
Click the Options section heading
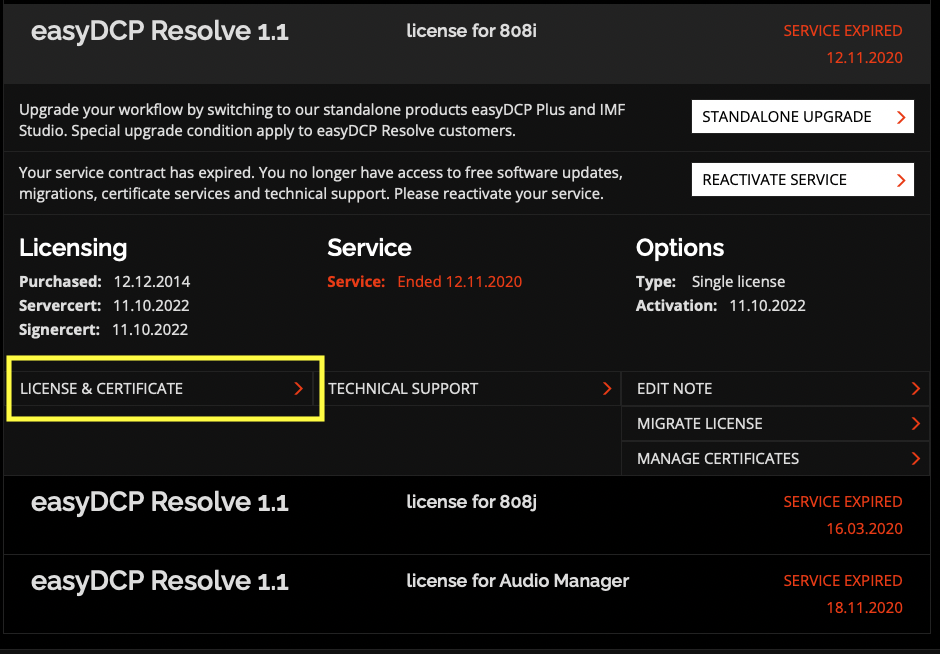tap(680, 248)
